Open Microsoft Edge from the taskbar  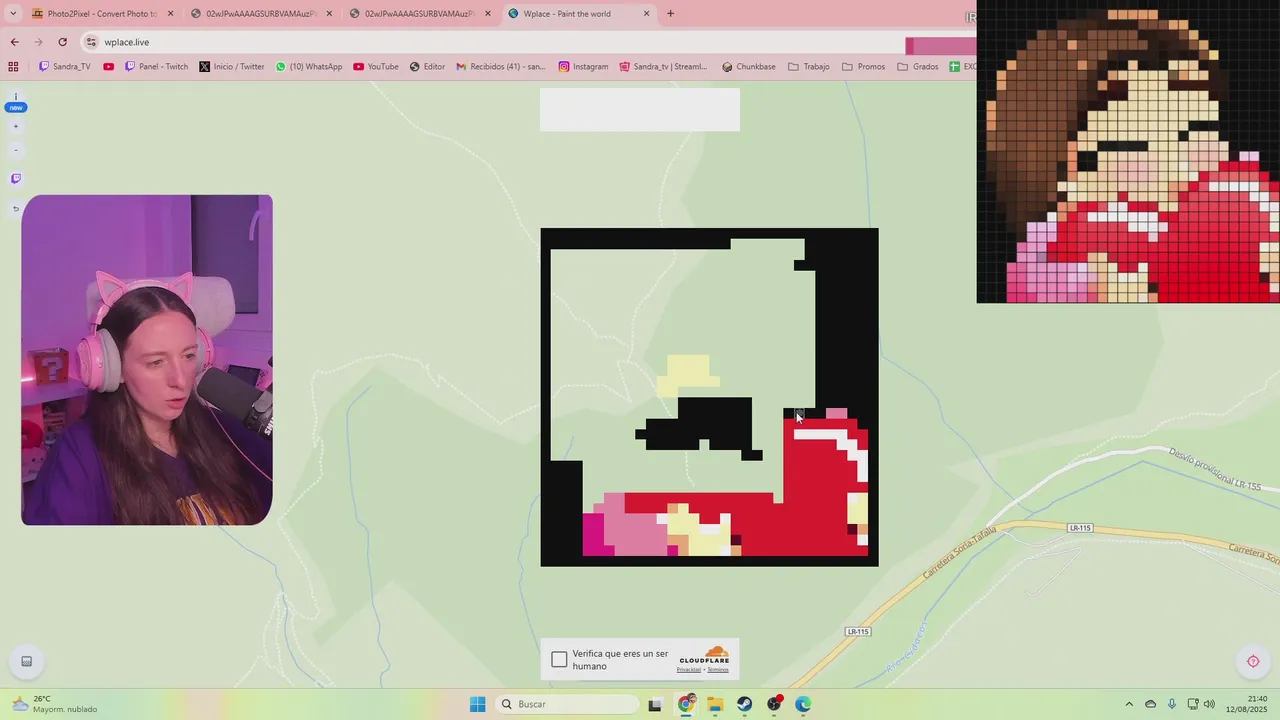point(803,704)
